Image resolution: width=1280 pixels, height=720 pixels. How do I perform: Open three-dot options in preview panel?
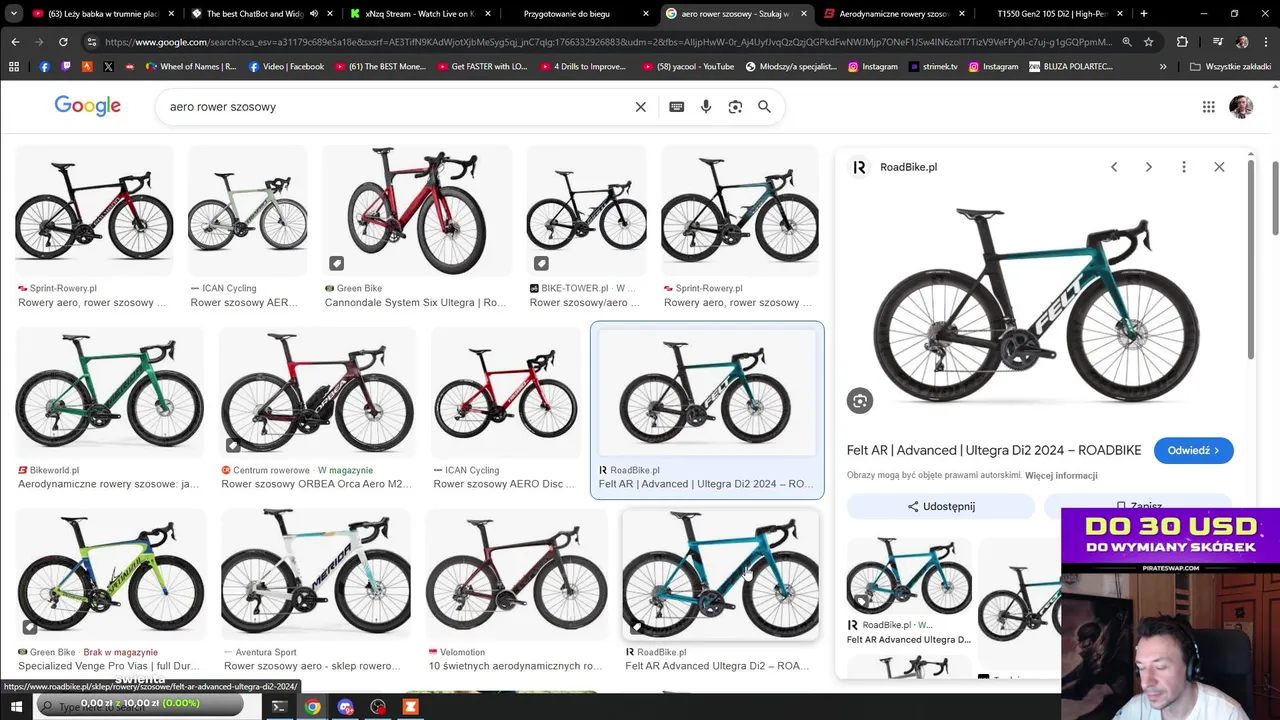(x=1184, y=167)
